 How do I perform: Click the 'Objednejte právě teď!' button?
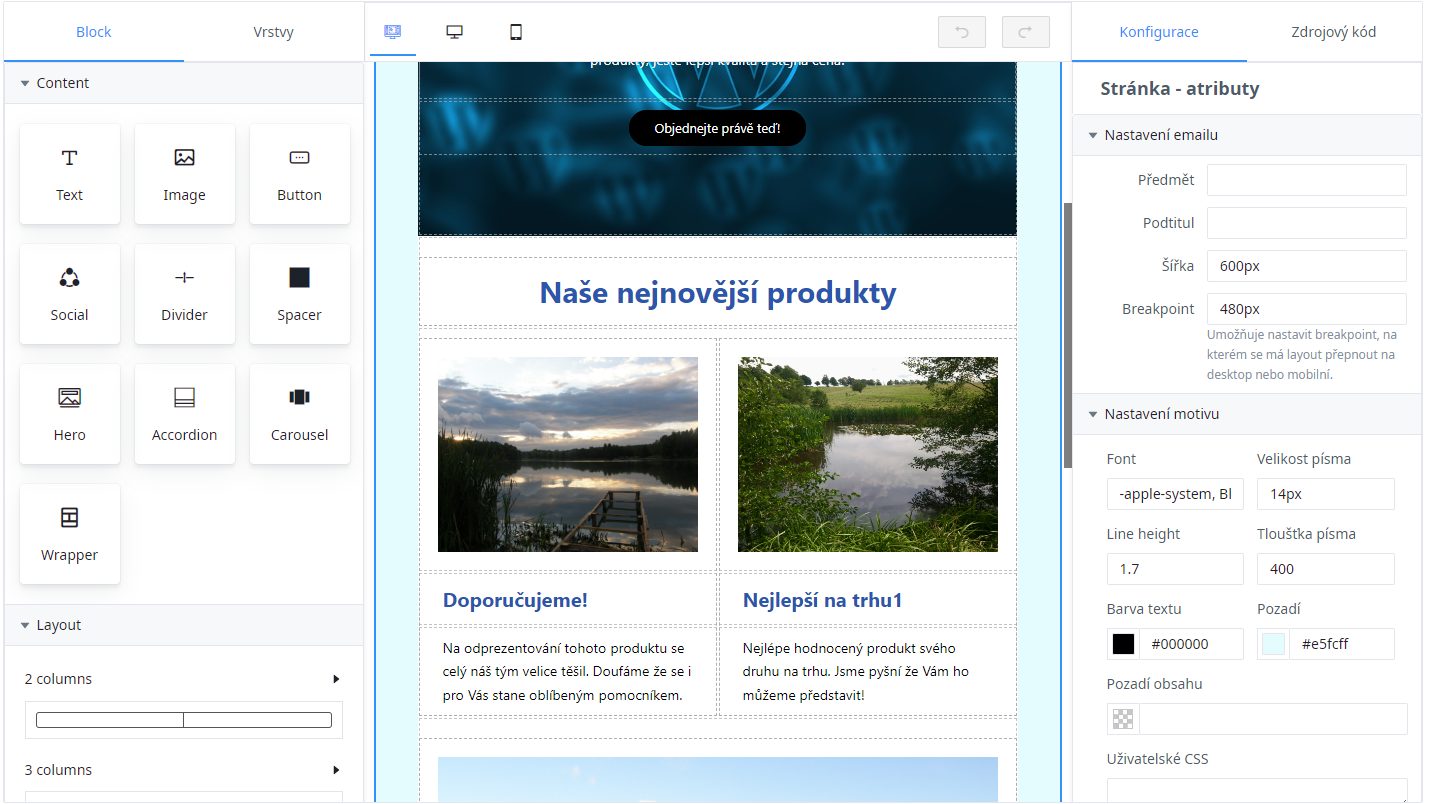tap(717, 128)
